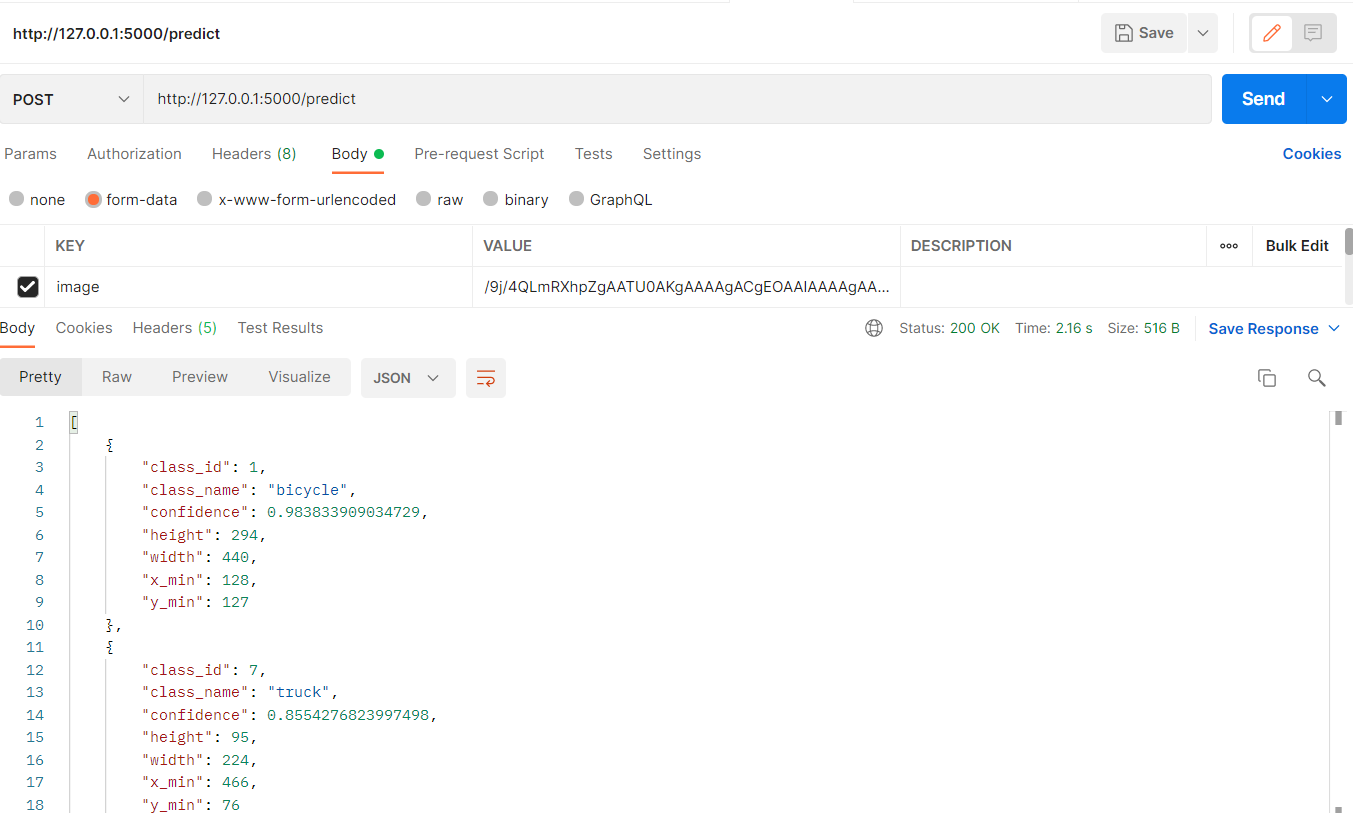Viewport: 1353px width, 813px height.
Task: Select the none body type radio
Action: pyautogui.click(x=16, y=199)
